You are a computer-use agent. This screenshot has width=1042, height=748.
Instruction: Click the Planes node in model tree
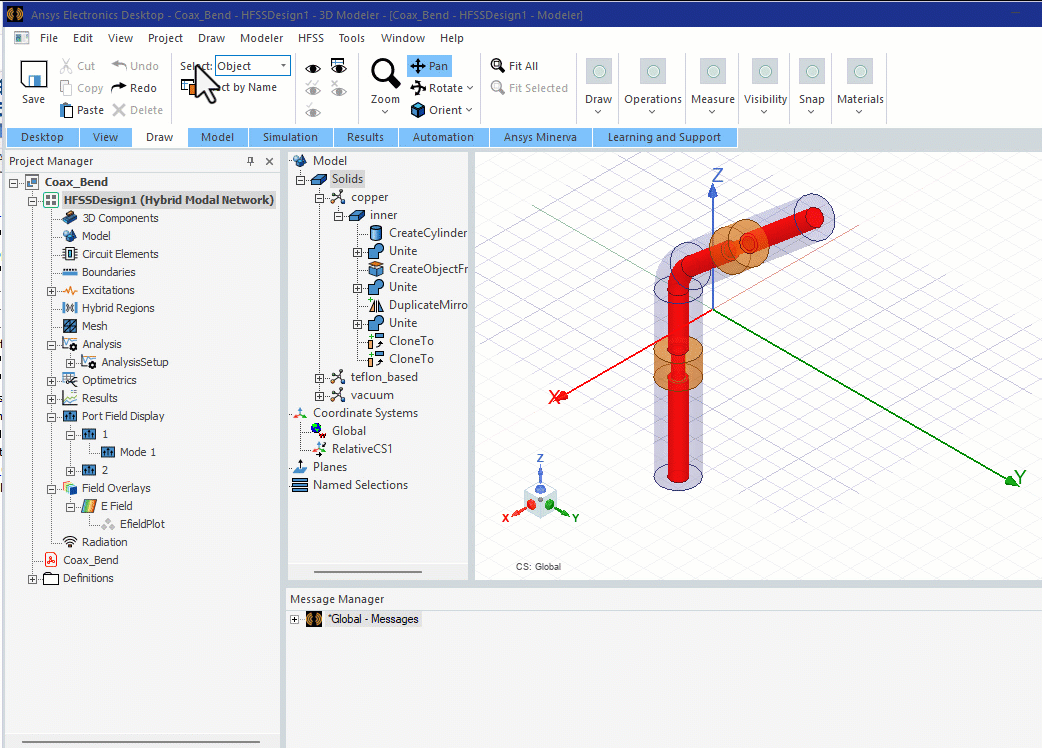pos(320,466)
